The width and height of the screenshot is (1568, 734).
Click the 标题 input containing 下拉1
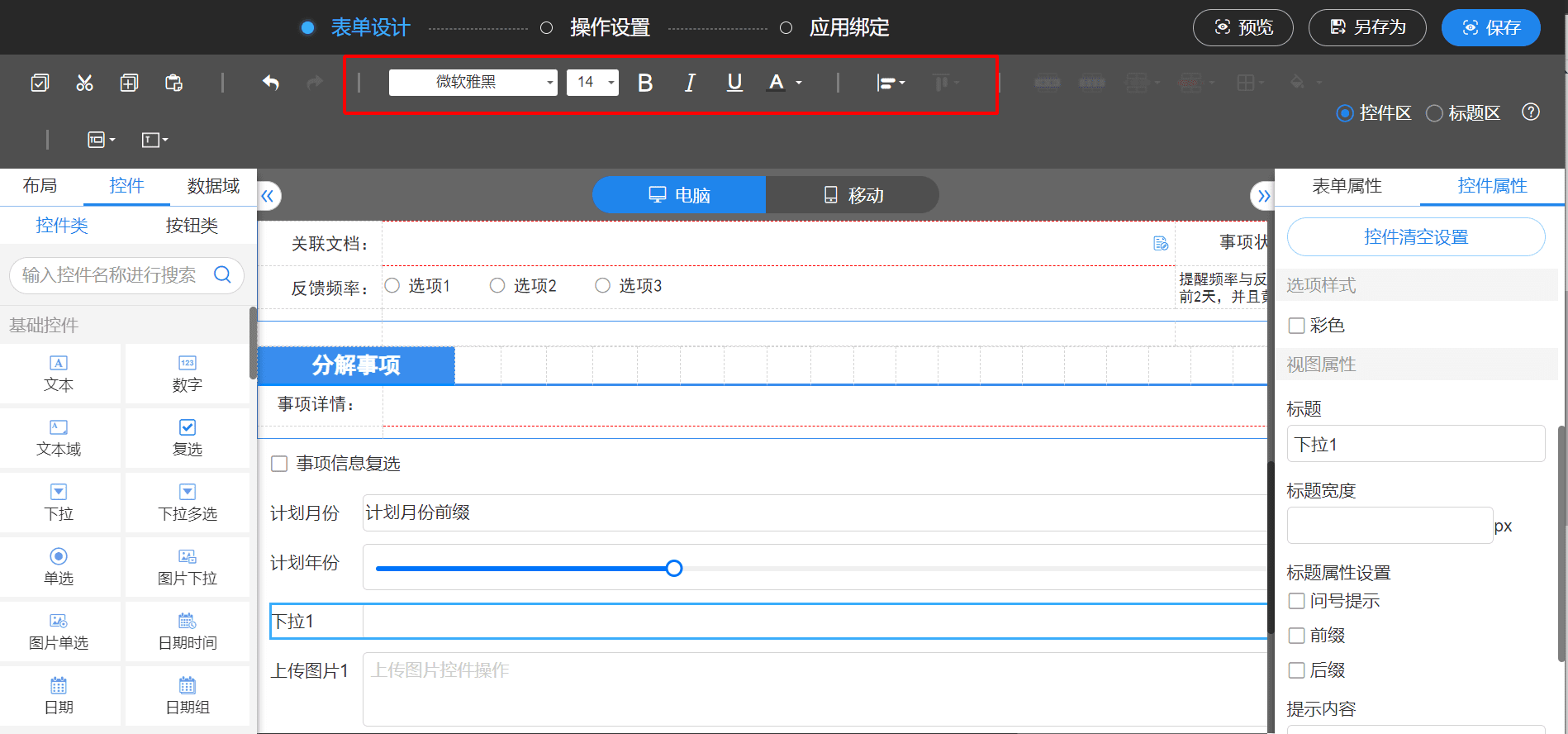[1416, 444]
